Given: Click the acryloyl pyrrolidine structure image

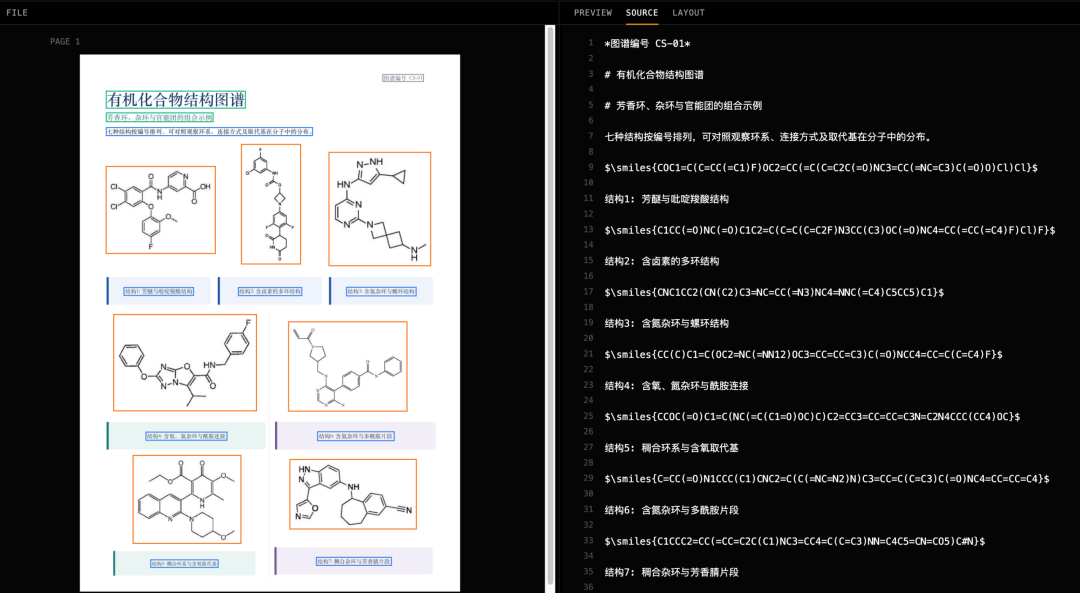Looking at the screenshot, I should pos(348,366).
